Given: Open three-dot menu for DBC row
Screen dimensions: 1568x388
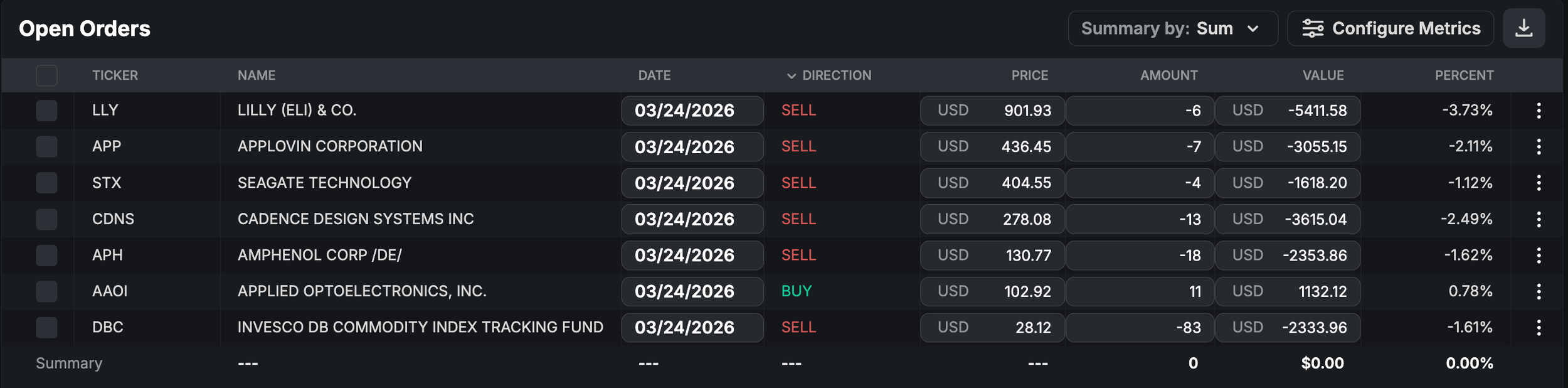Looking at the screenshot, I should [x=1539, y=328].
